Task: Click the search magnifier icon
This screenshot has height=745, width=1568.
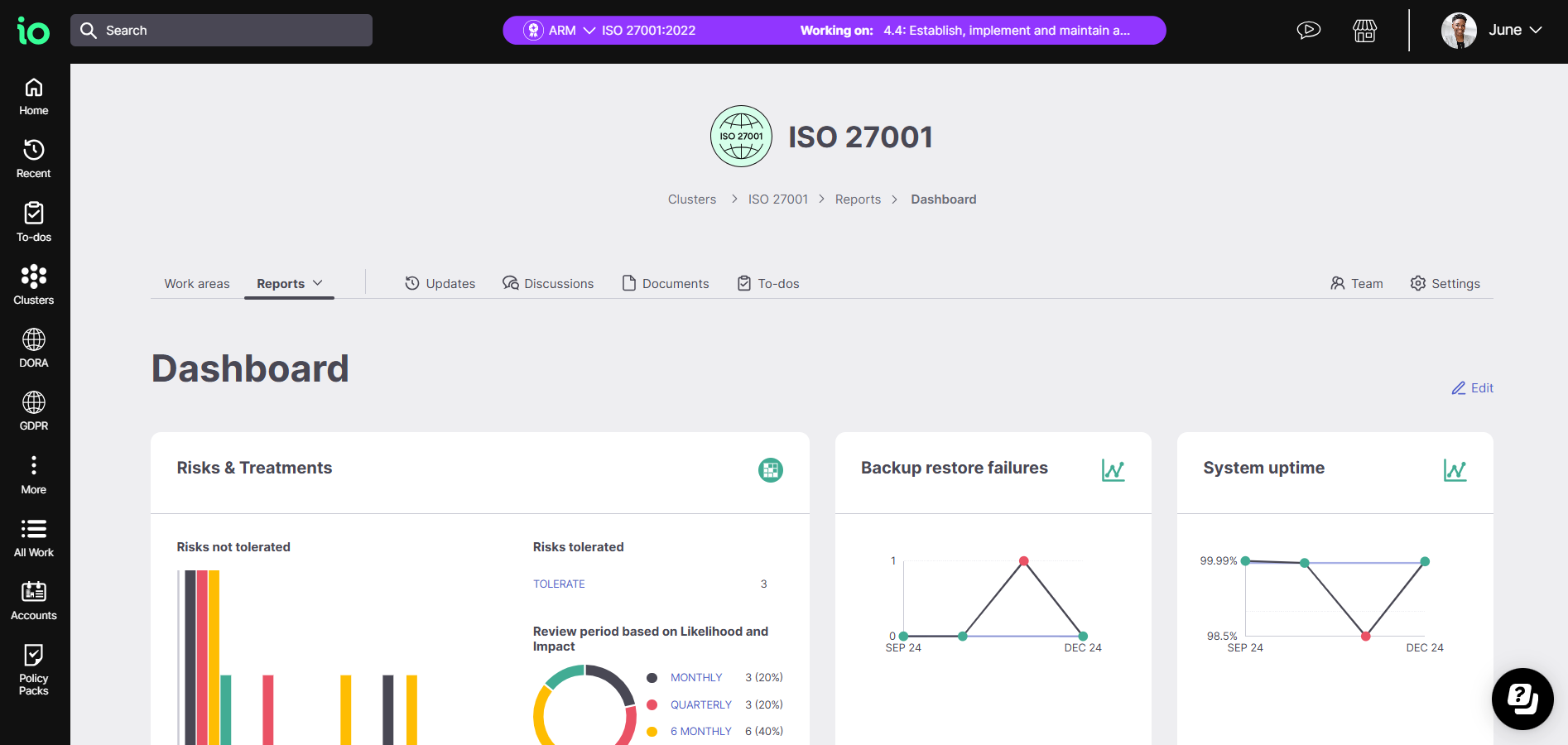Action: [x=89, y=31]
